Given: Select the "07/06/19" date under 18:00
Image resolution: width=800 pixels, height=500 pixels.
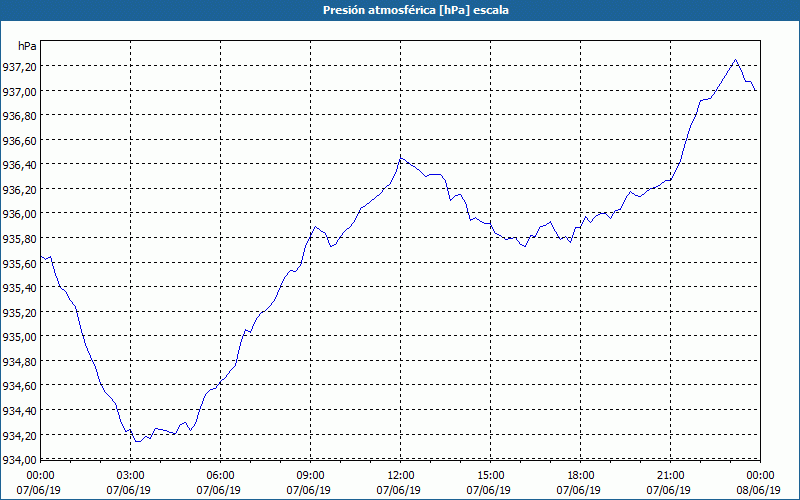Looking at the screenshot, I should (x=579, y=490).
